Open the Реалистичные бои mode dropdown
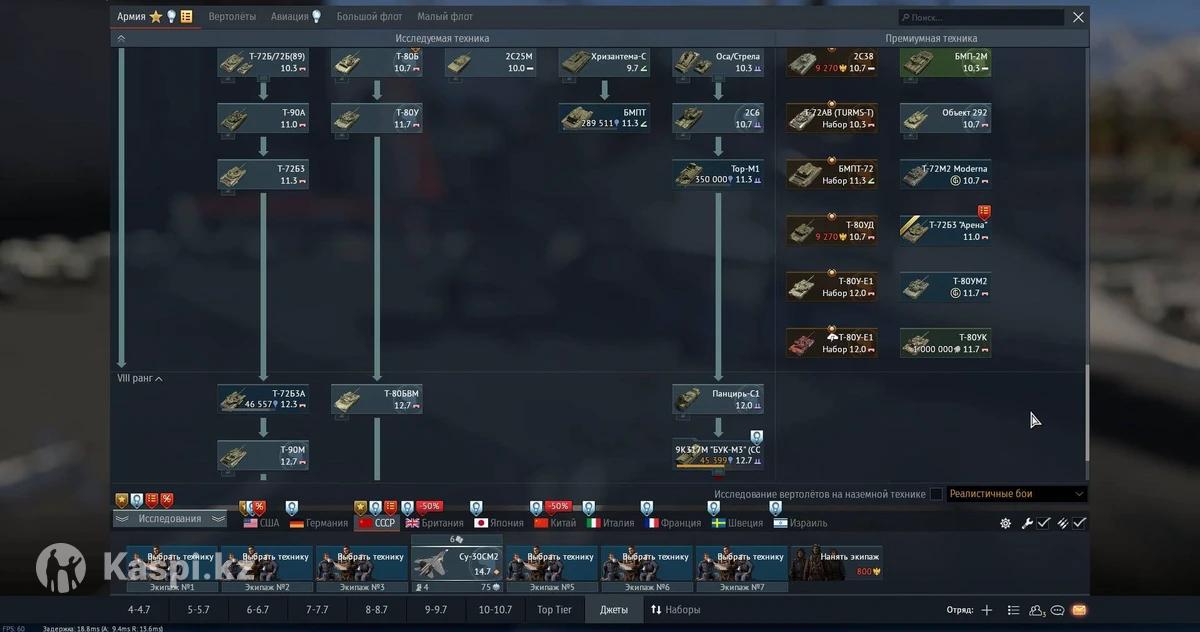The image size is (1200, 632). pyautogui.click(x=1016, y=494)
